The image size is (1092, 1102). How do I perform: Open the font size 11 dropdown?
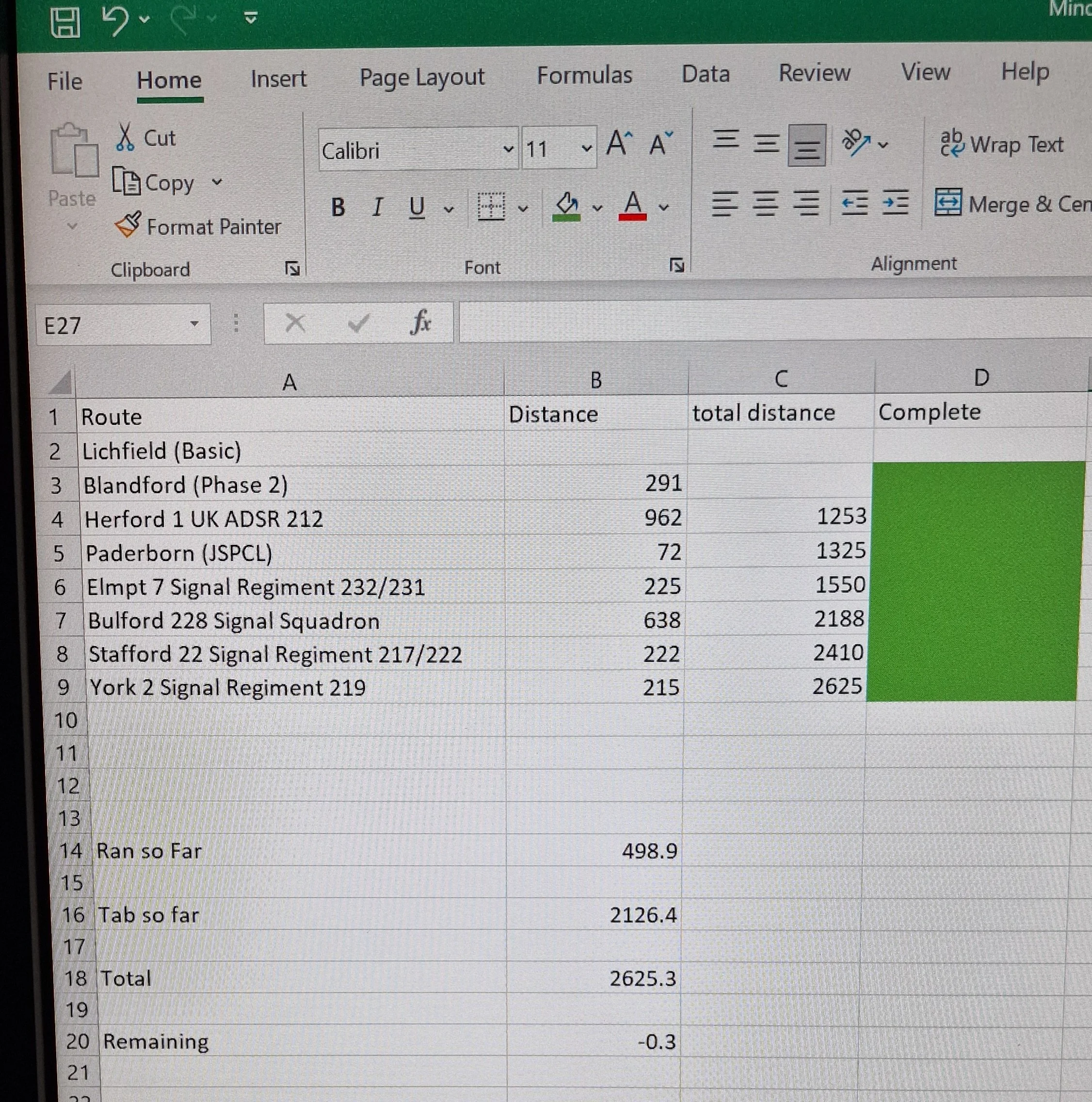pos(586,149)
